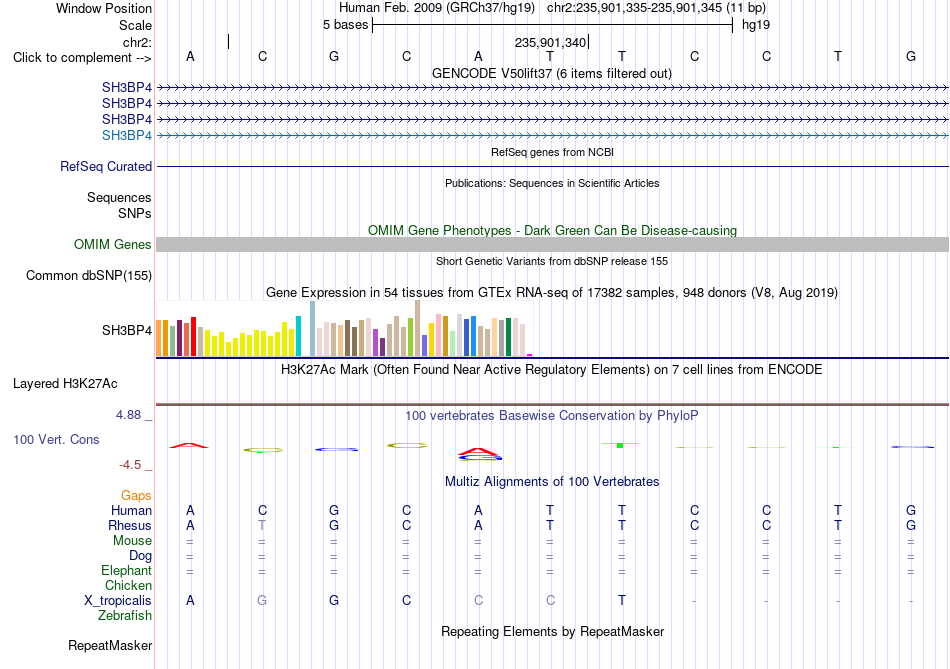Click the A base in X_tropicalis row

click(190, 601)
